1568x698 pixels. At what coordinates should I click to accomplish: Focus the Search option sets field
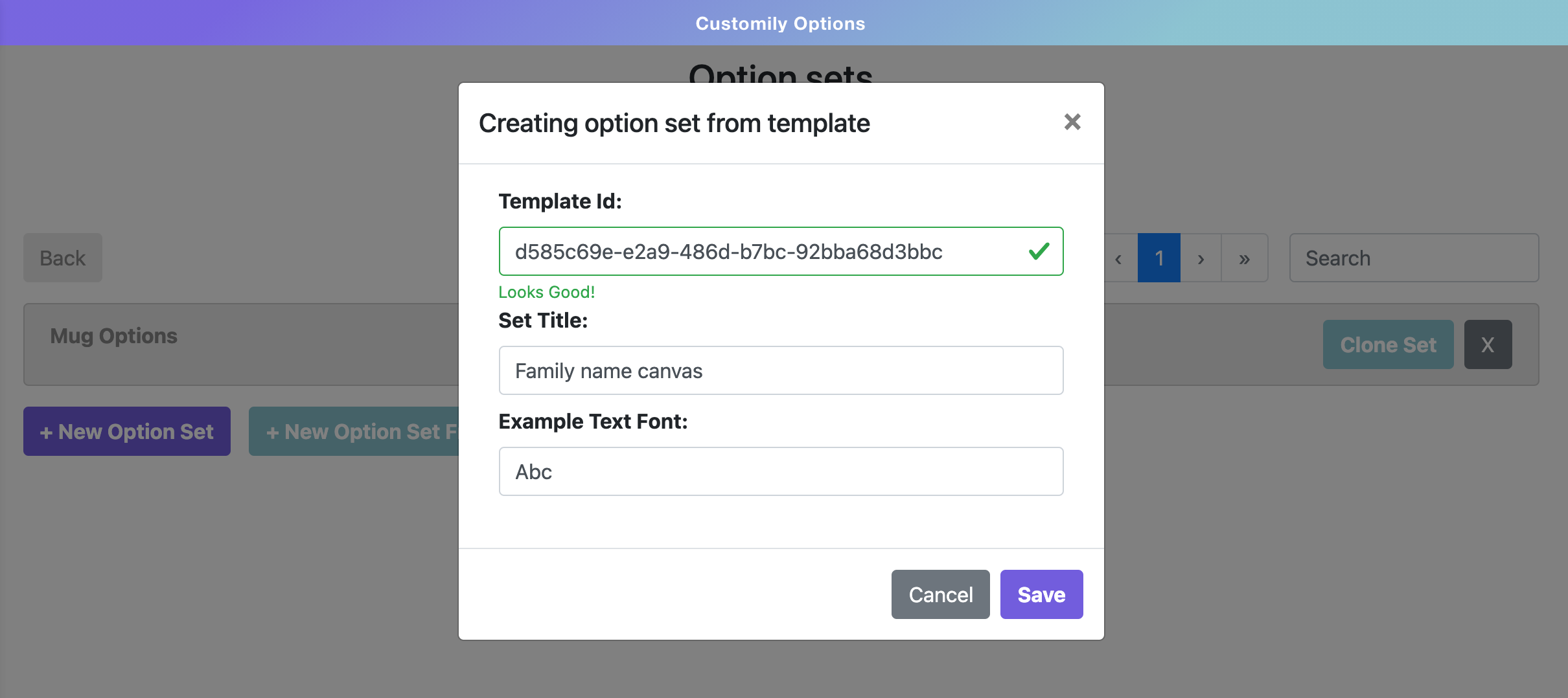[x=1414, y=258]
